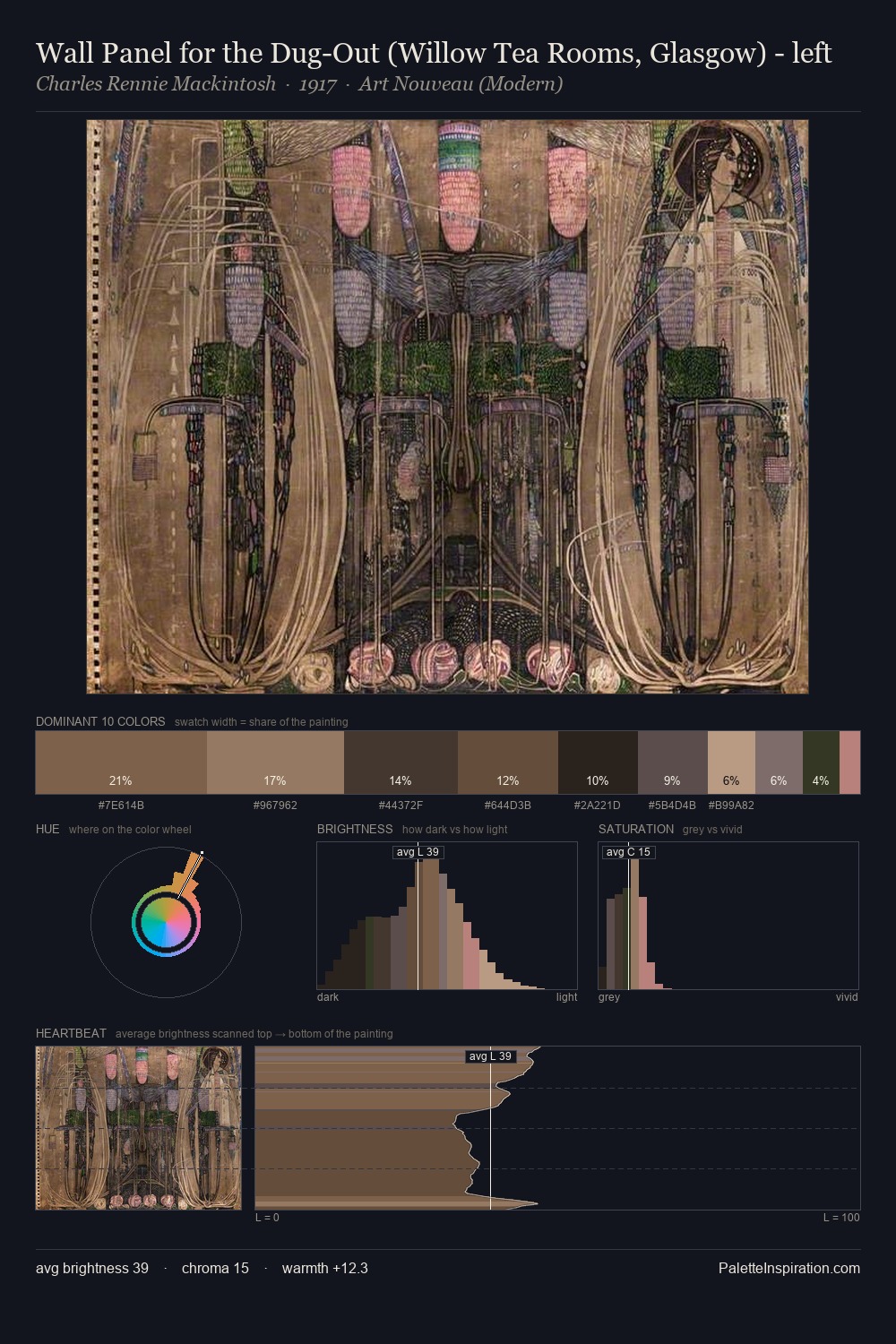Click hex code #644D3B
Screen dimensions: 896x1344
click(508, 806)
